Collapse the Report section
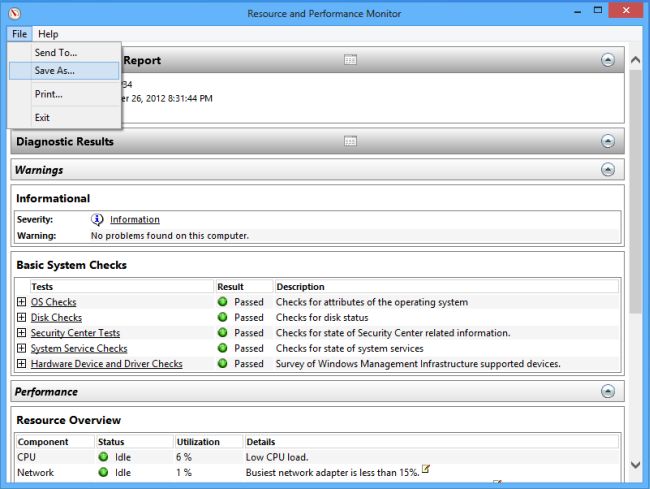The width and height of the screenshot is (650, 489). pyautogui.click(x=608, y=60)
